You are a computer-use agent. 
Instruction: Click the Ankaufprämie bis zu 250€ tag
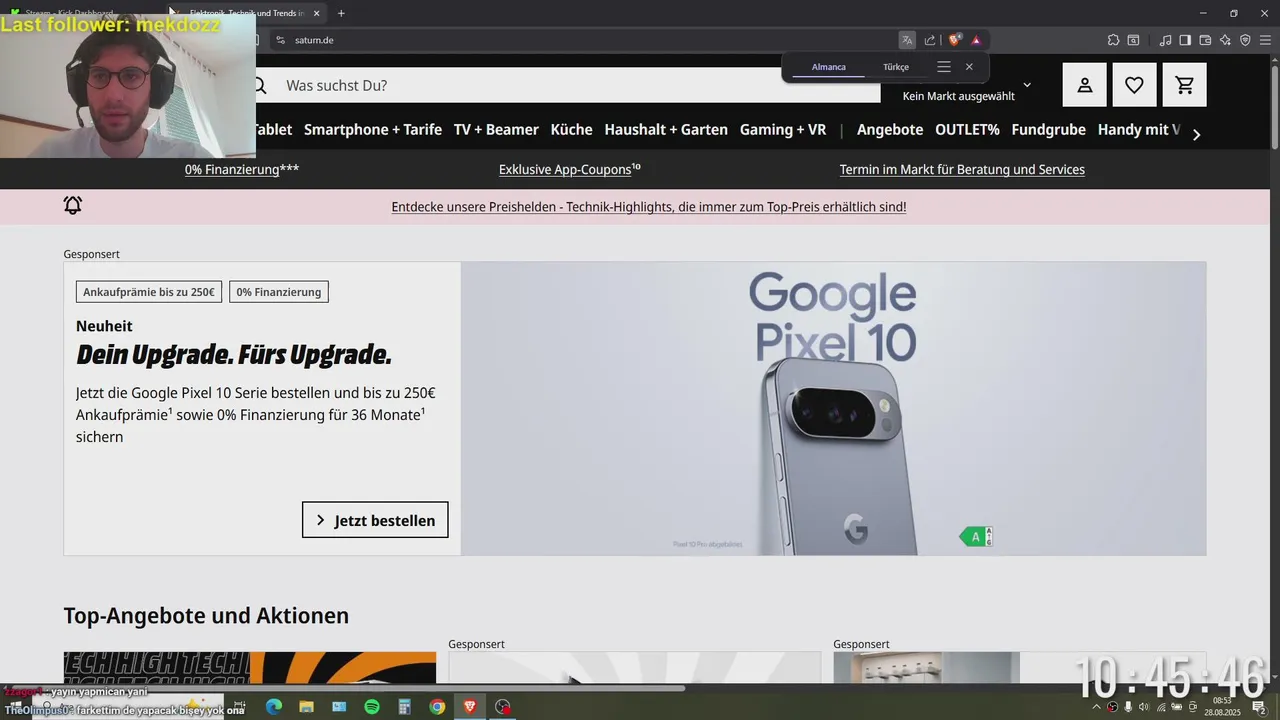149,292
